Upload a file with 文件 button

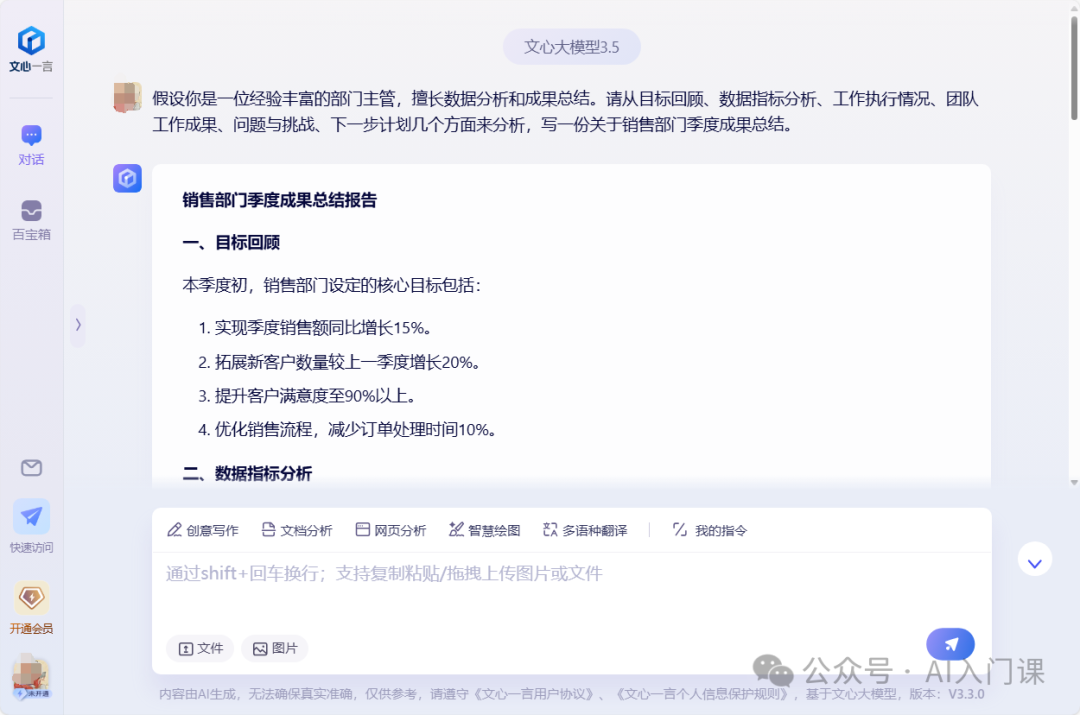tap(200, 648)
